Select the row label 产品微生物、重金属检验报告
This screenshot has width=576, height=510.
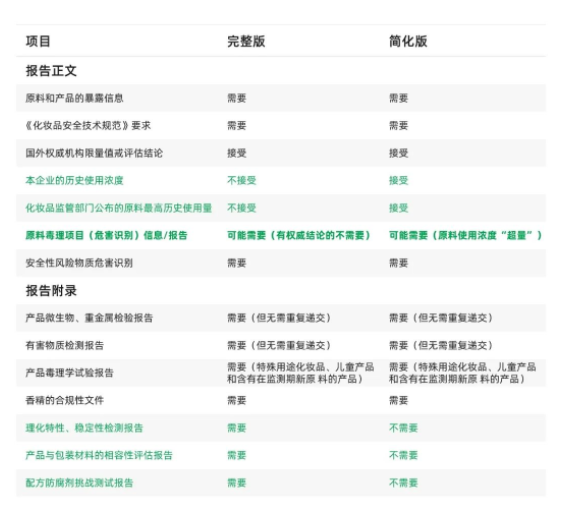(89, 318)
